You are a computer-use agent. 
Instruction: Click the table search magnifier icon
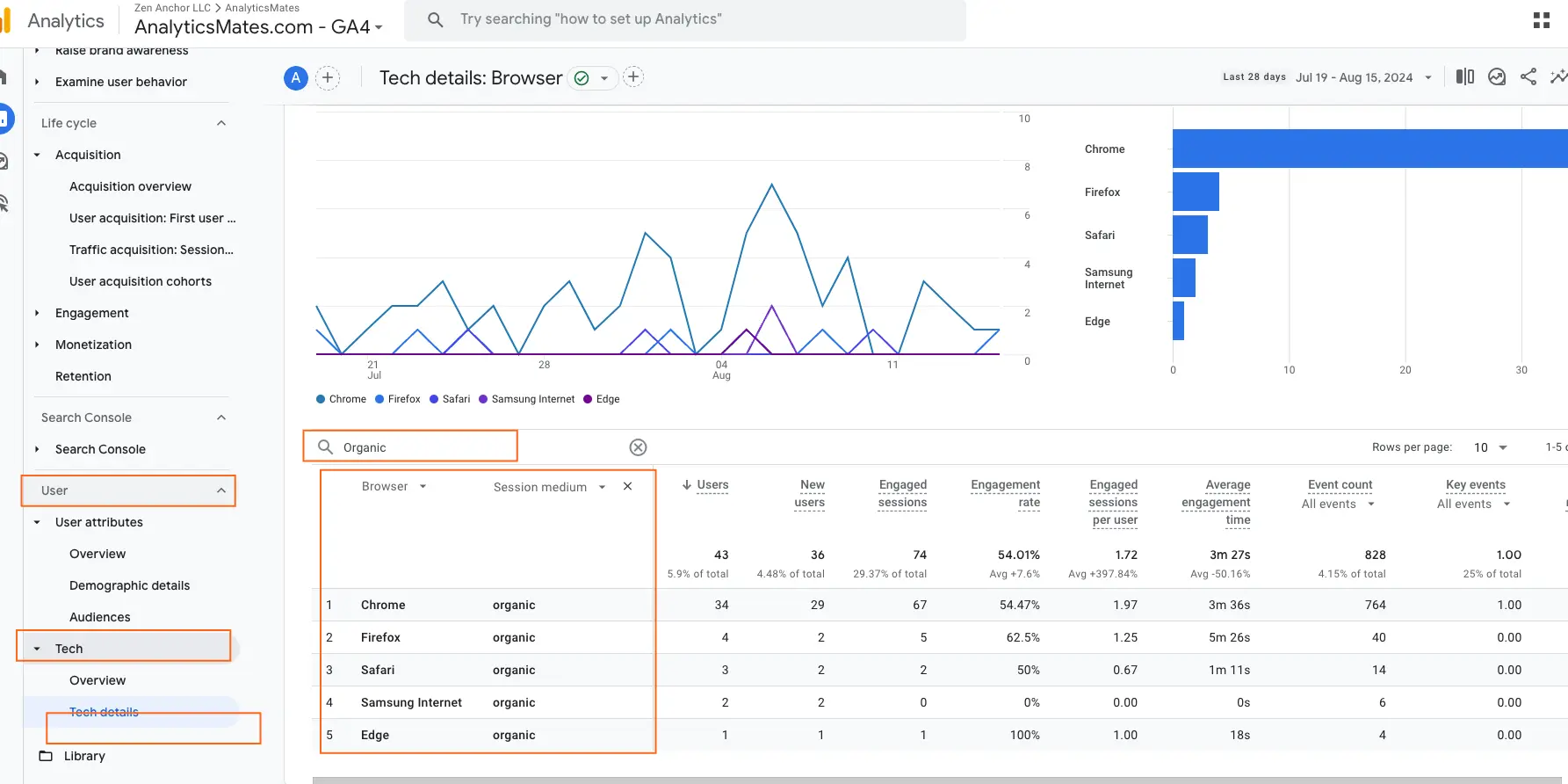pos(325,447)
